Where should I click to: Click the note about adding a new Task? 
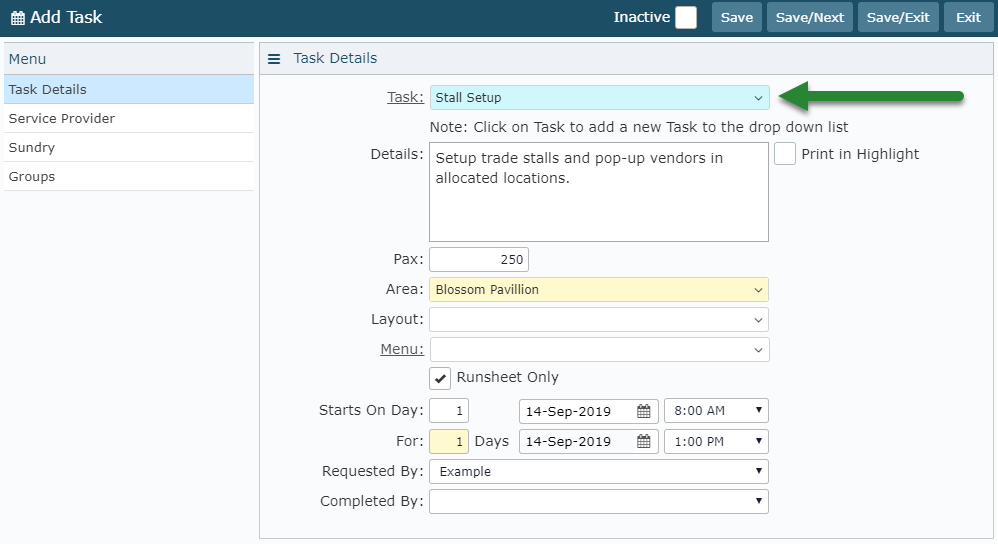[638, 127]
